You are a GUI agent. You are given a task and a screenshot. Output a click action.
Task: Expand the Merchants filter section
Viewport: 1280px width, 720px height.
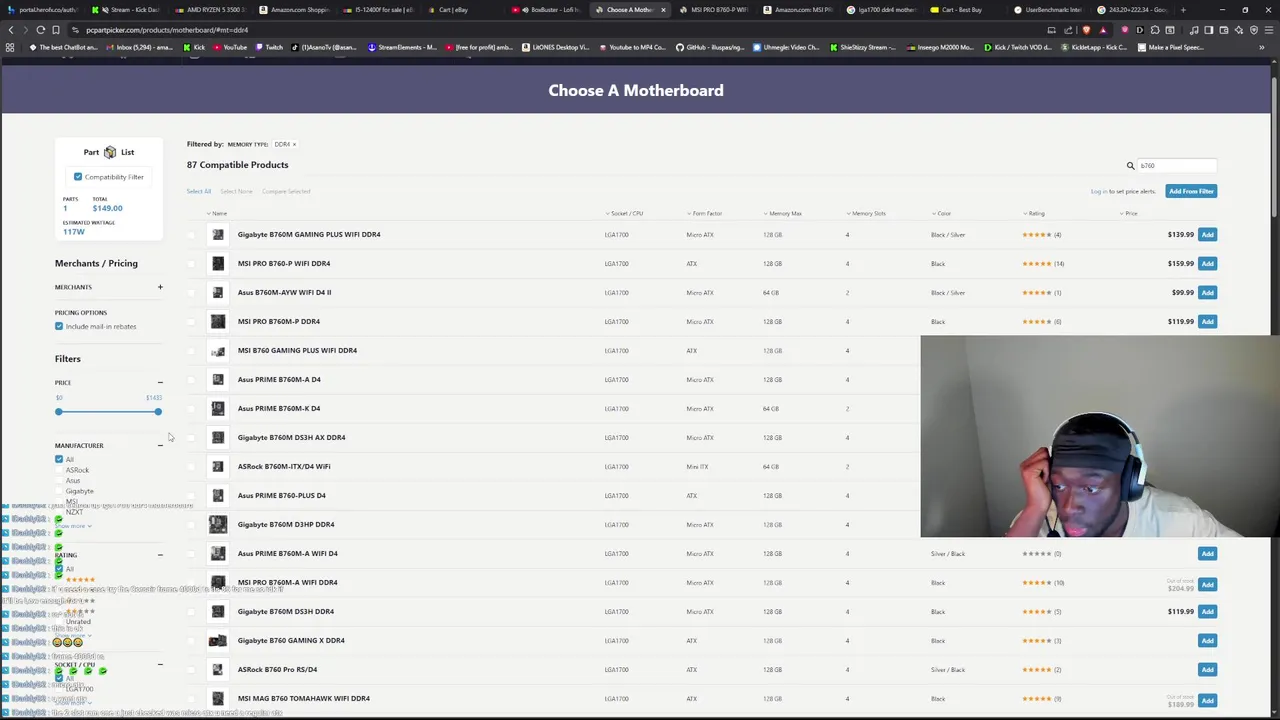(160, 287)
